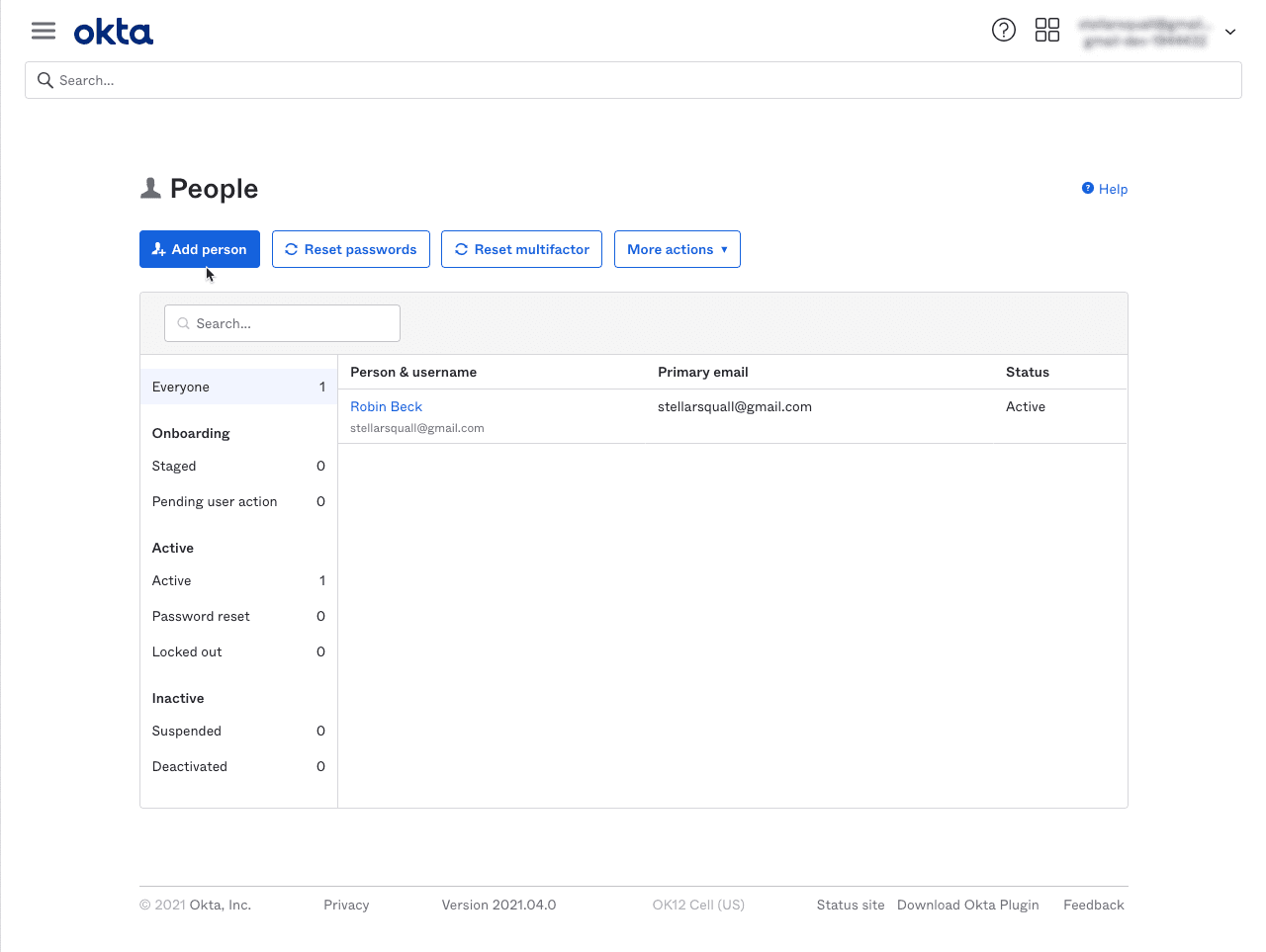The height and width of the screenshot is (952, 1266).
Task: Click Download Okta Plugin link
Action: click(x=968, y=905)
